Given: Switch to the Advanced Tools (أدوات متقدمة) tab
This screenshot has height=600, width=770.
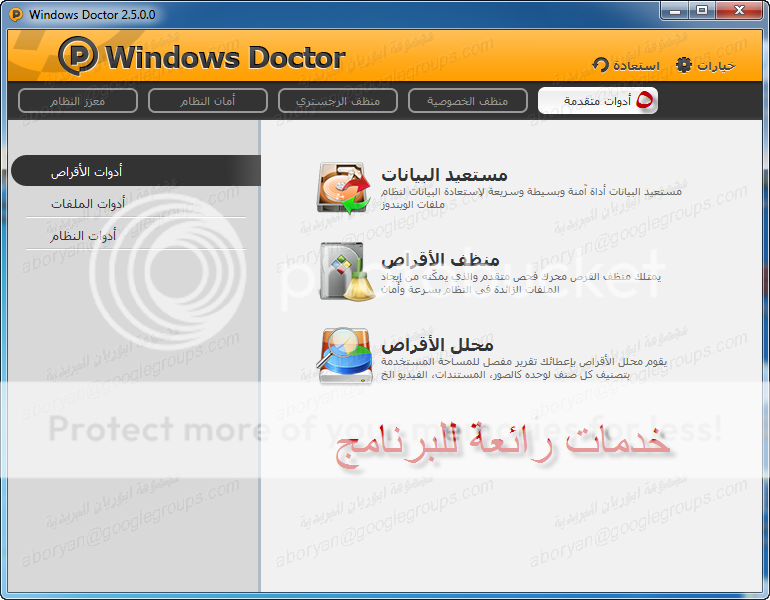Looking at the screenshot, I should click(x=597, y=101).
